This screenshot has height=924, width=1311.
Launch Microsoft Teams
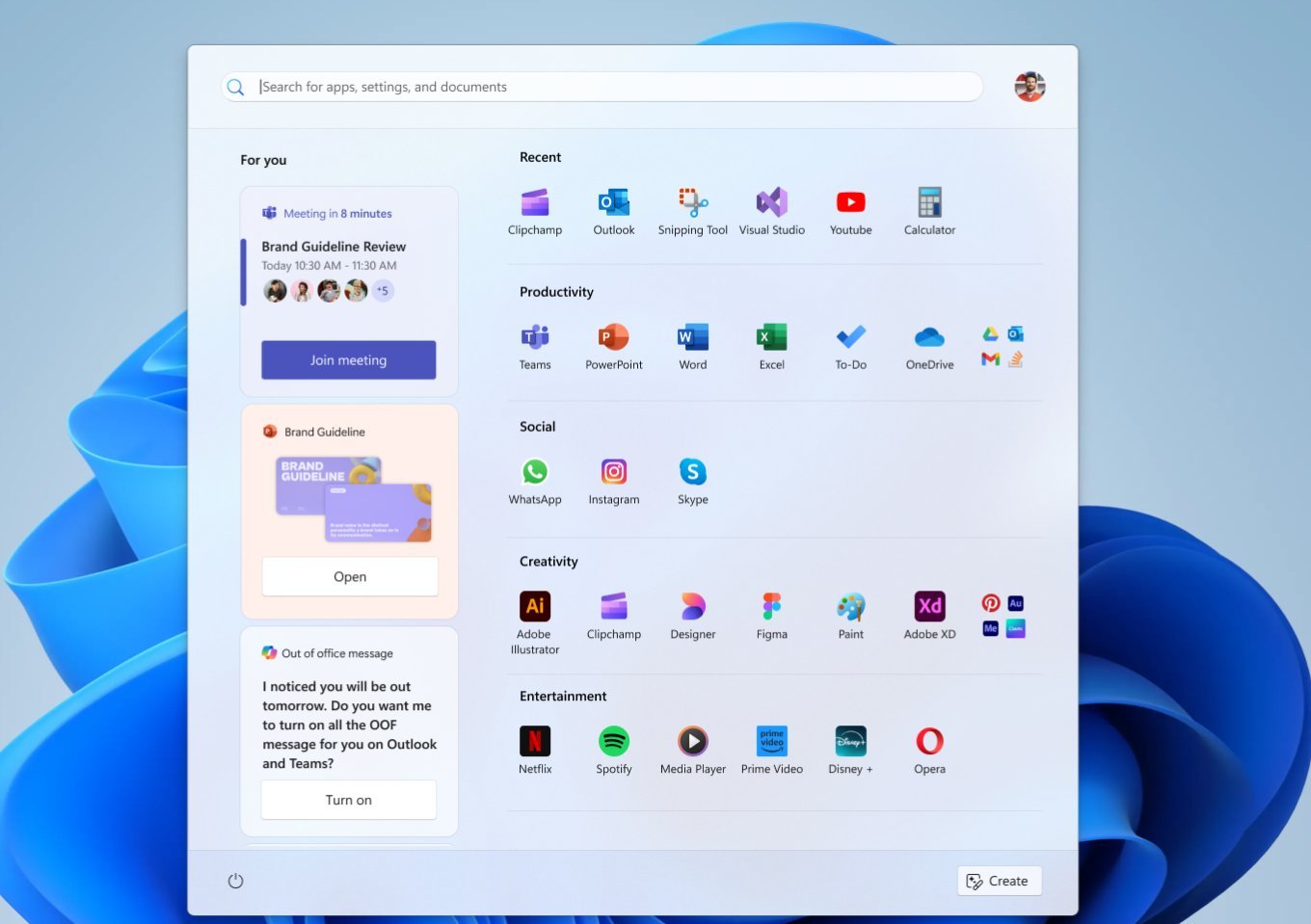535,337
